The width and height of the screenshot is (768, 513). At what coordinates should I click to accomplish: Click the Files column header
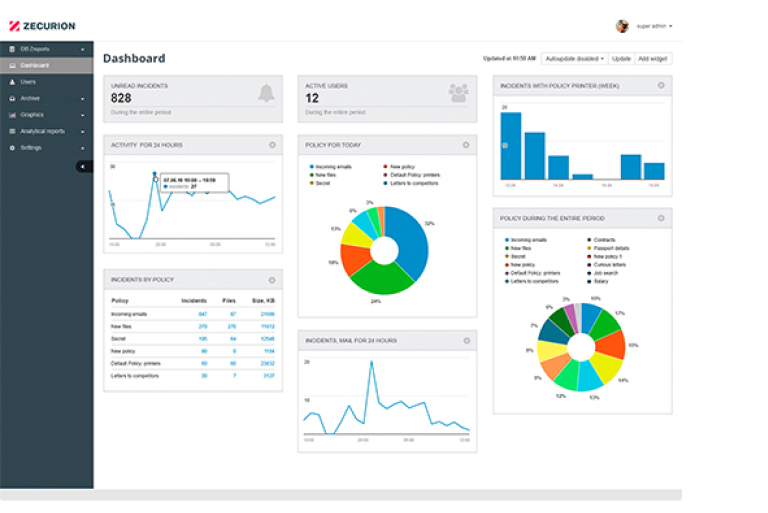click(229, 301)
